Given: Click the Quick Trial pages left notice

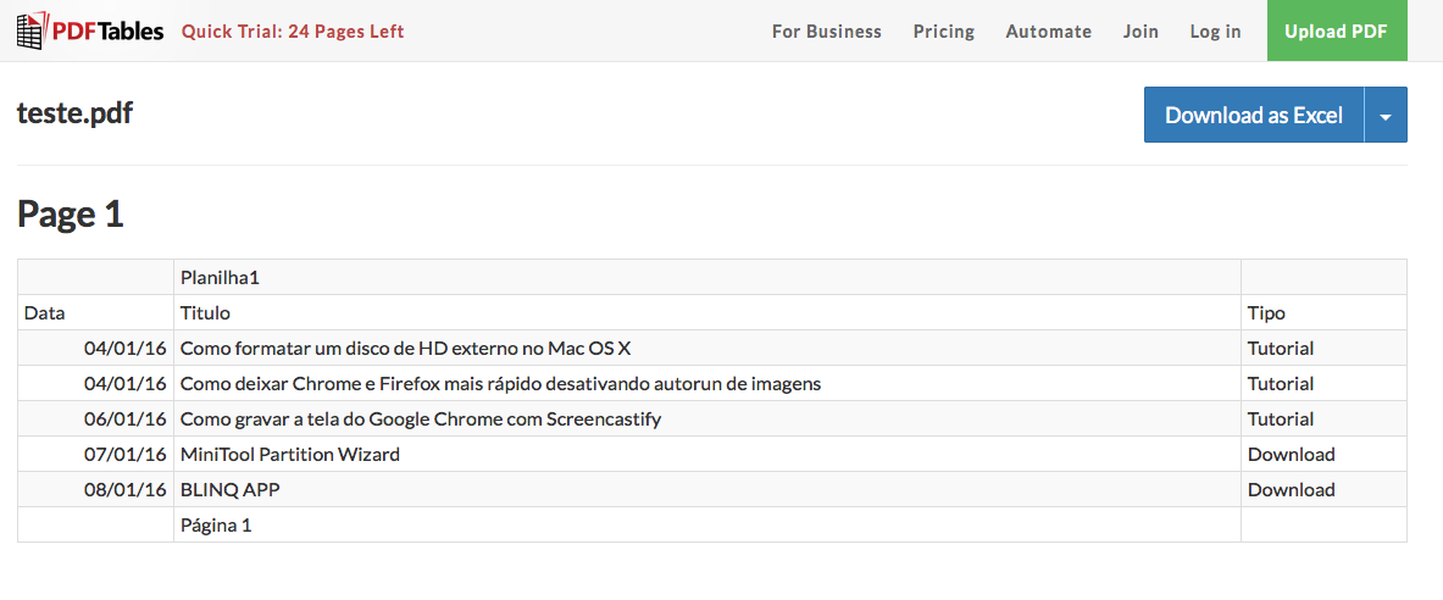Looking at the screenshot, I should [292, 31].
